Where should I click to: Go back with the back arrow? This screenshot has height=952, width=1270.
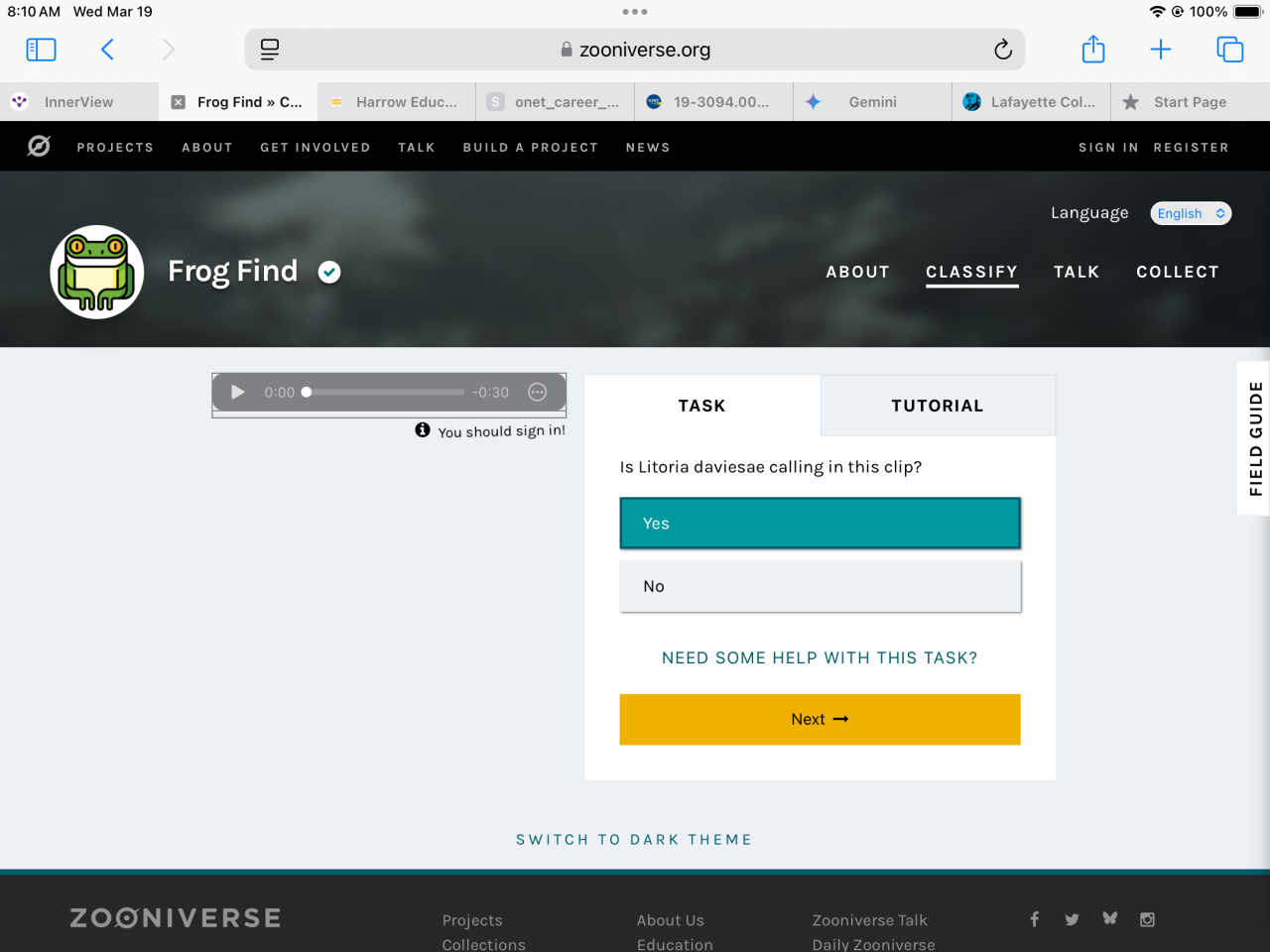(107, 50)
